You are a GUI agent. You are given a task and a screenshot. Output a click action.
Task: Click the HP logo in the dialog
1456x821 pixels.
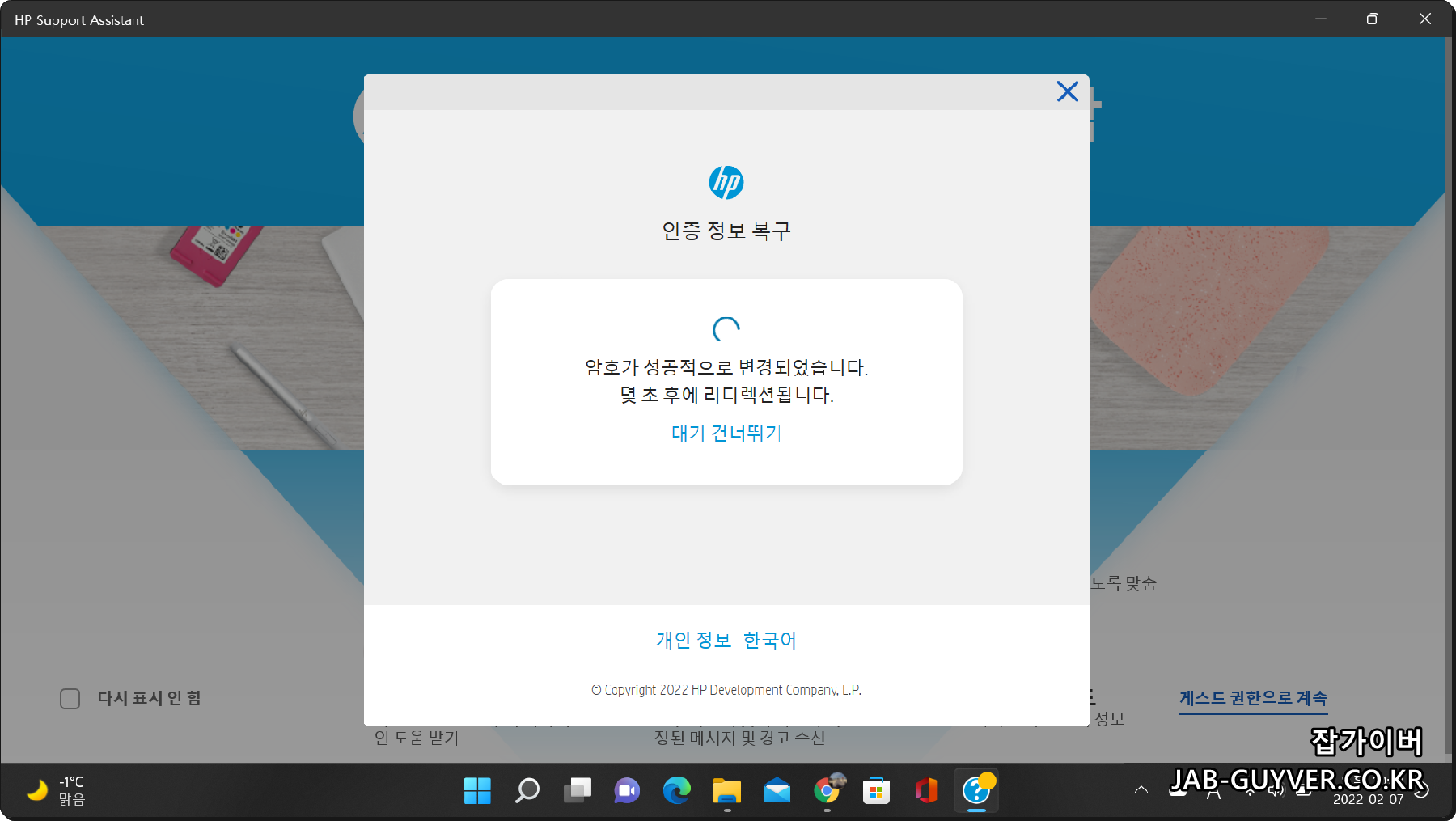[x=726, y=182]
